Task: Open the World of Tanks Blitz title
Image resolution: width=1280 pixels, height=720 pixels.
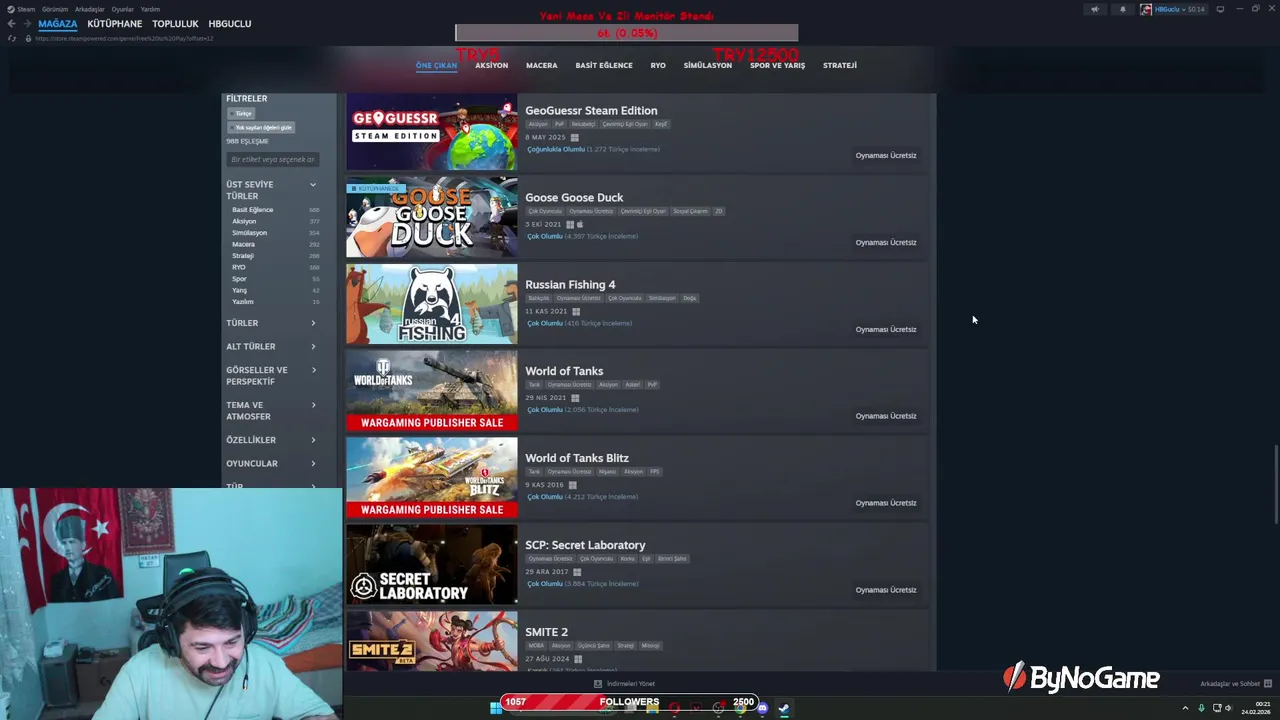Action: point(577,458)
